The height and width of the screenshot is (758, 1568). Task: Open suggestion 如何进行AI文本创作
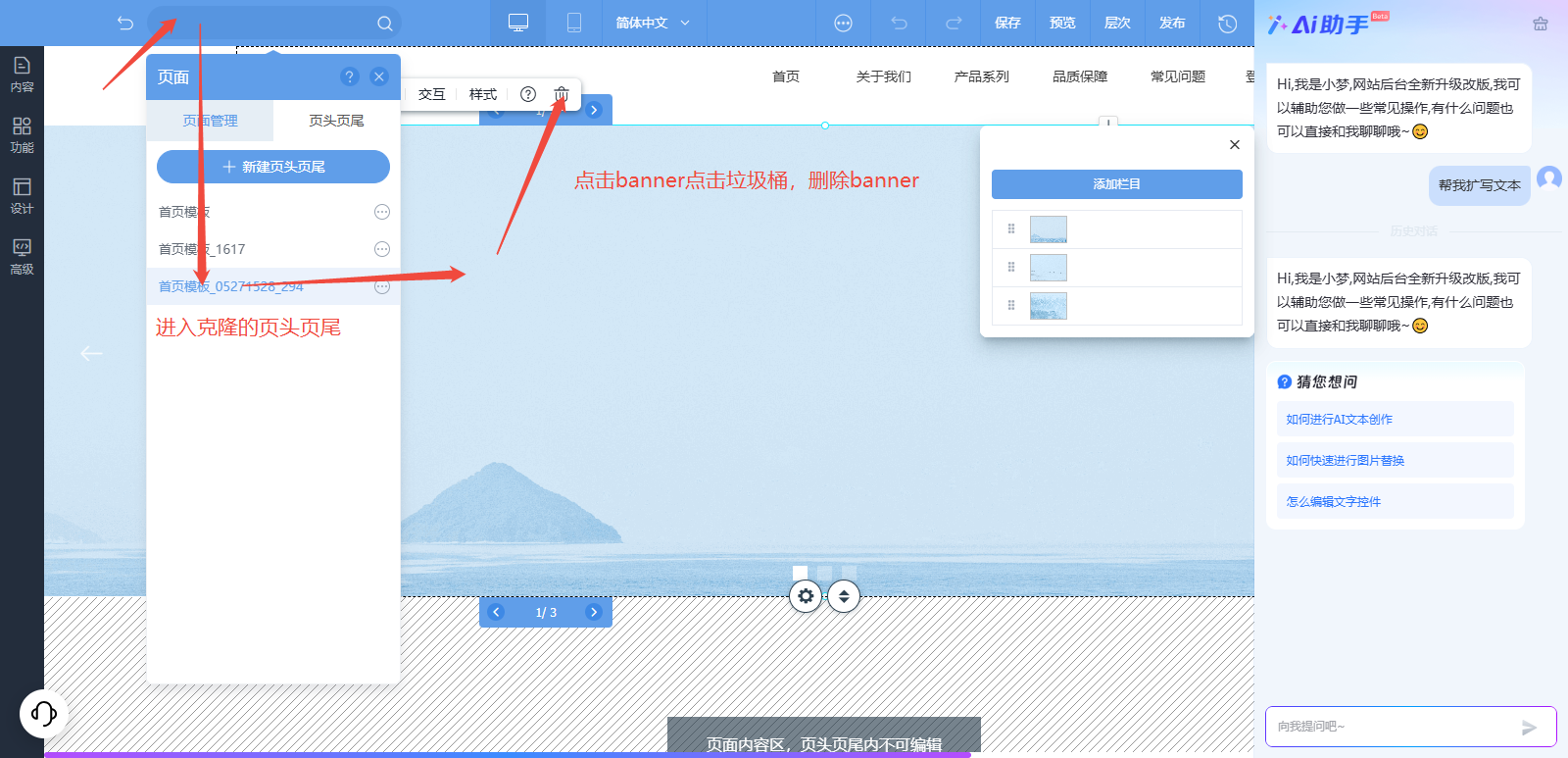coord(1395,419)
